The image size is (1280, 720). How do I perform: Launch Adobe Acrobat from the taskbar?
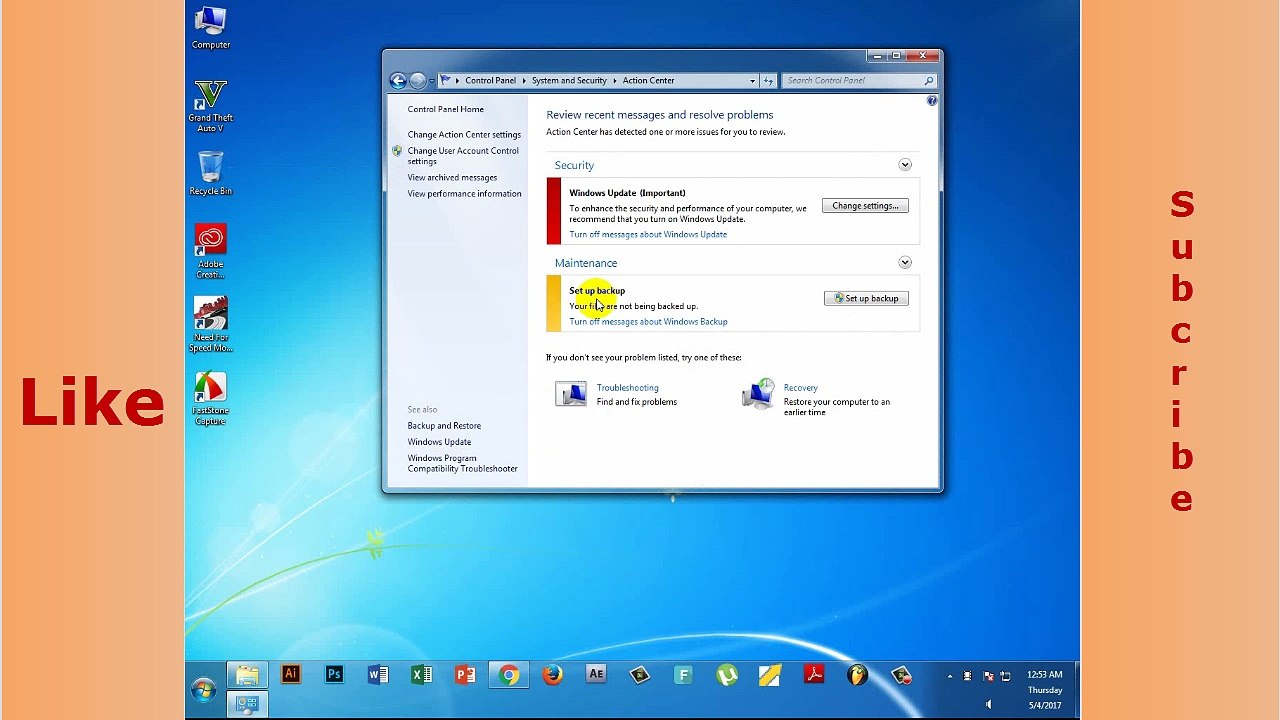(x=814, y=675)
